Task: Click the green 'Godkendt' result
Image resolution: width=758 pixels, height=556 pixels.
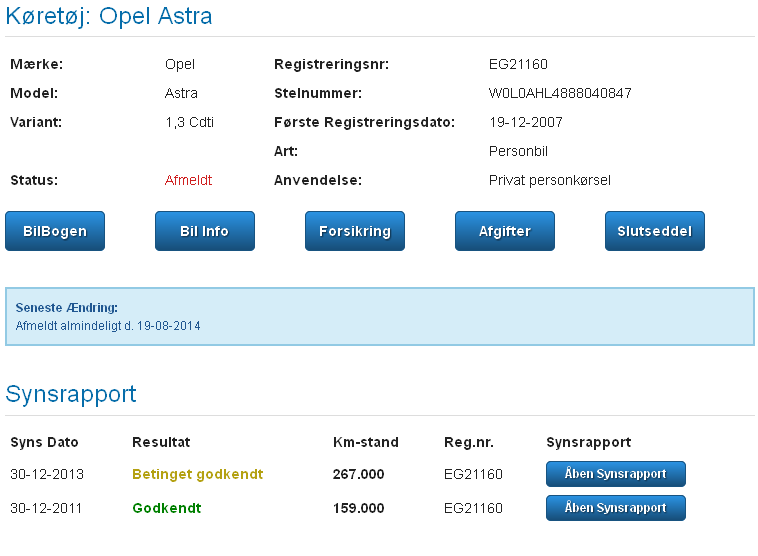Action: click(166, 508)
